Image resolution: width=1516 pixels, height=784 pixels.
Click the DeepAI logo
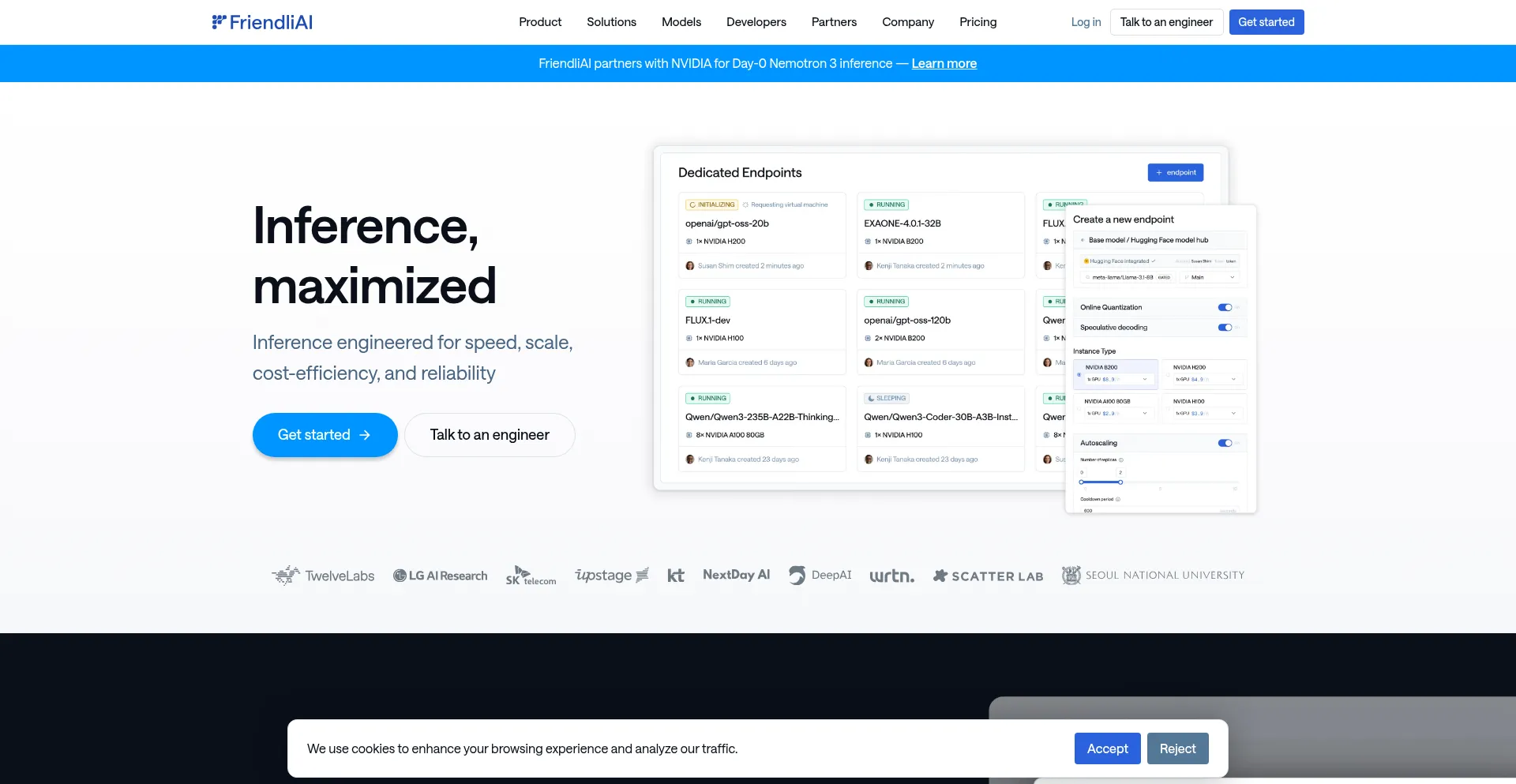[820, 575]
